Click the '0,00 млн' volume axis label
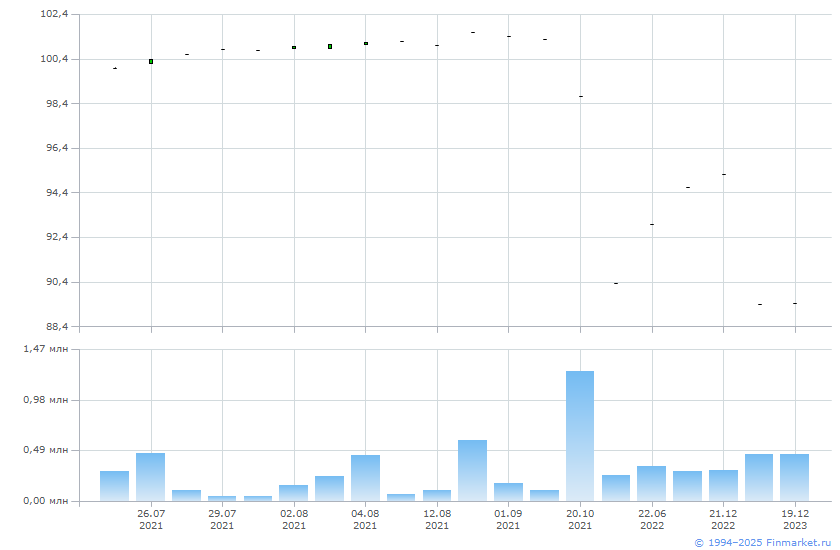Screen dimensions: 840x550 [46, 501]
